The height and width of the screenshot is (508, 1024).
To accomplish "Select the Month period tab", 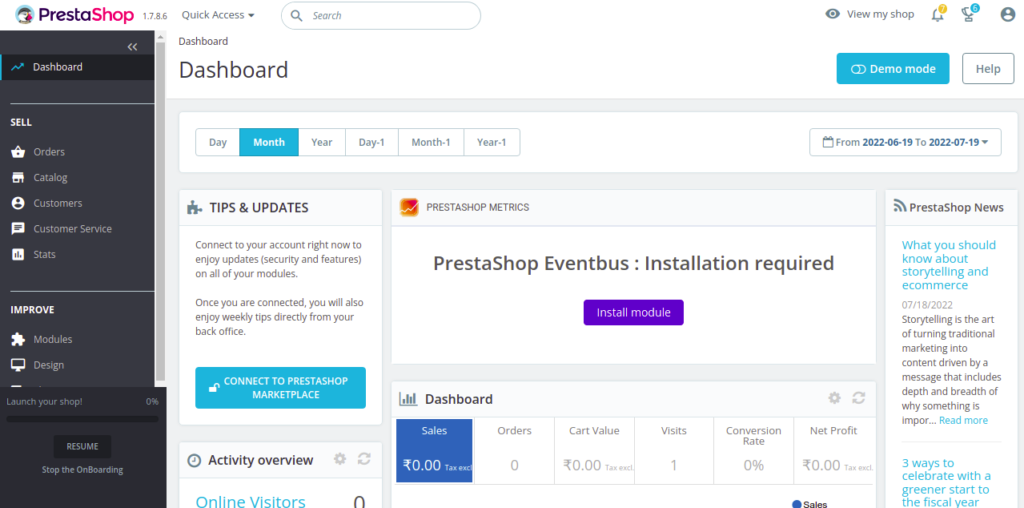I will (x=269, y=142).
